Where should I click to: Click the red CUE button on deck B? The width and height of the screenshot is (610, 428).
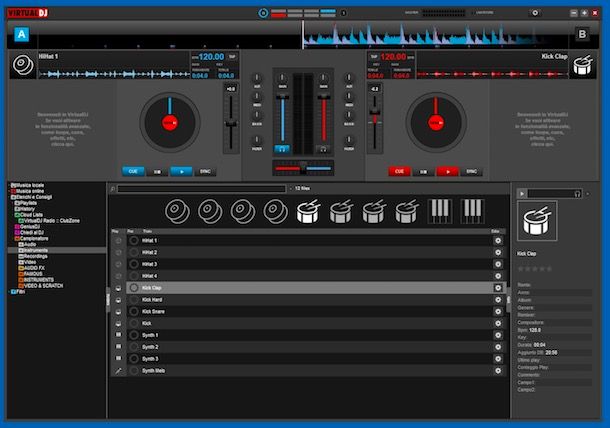tap(399, 171)
